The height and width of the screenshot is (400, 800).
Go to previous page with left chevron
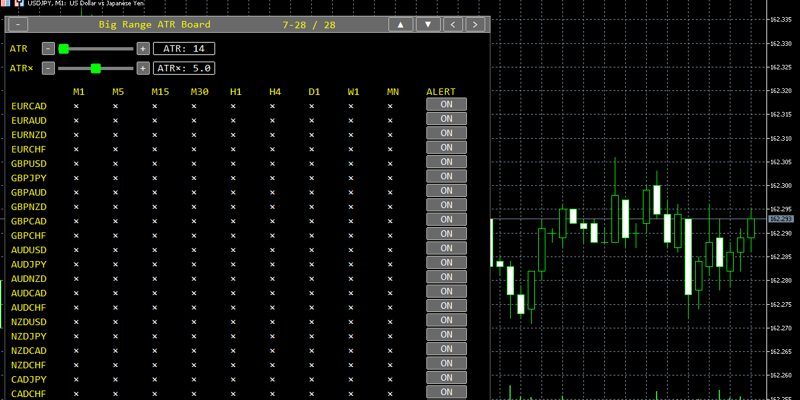[453, 24]
